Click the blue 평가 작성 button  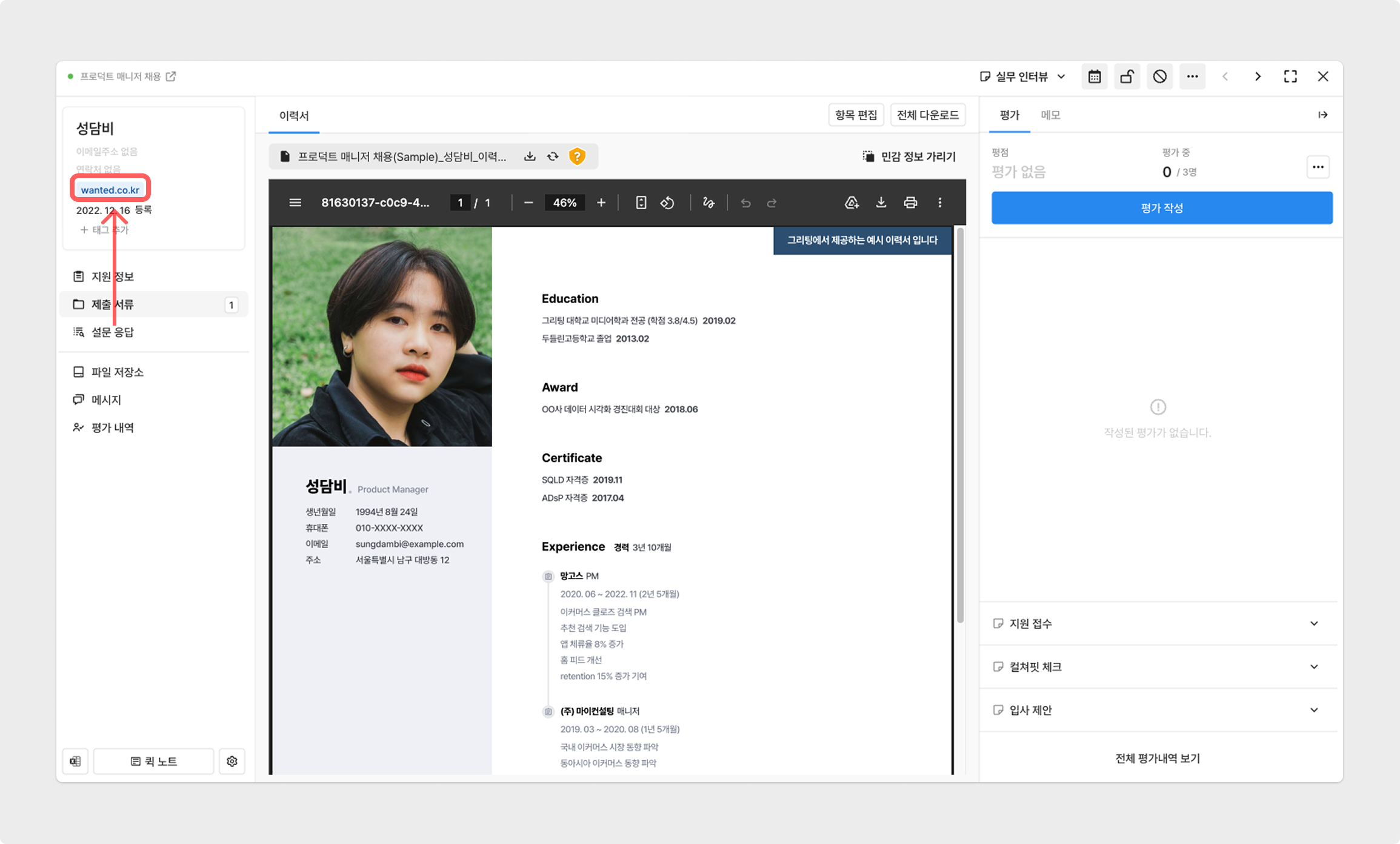[1162, 208]
